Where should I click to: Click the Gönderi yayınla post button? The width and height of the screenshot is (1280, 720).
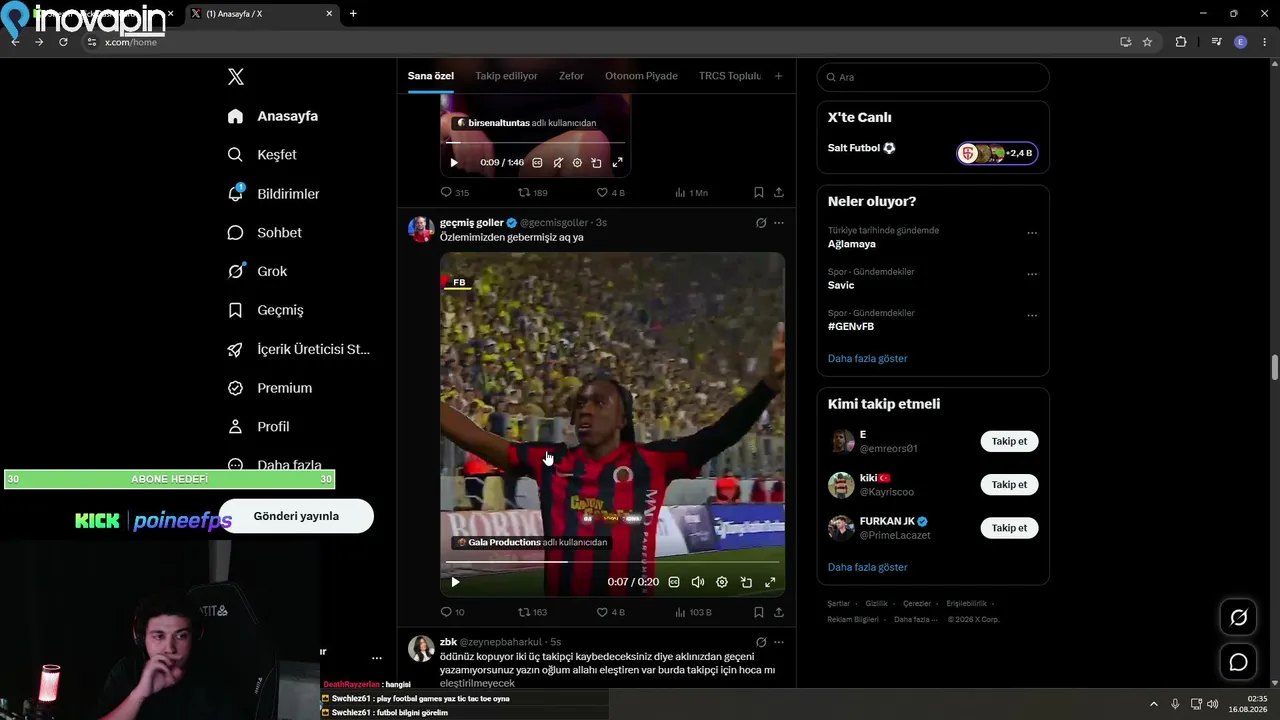(x=296, y=516)
